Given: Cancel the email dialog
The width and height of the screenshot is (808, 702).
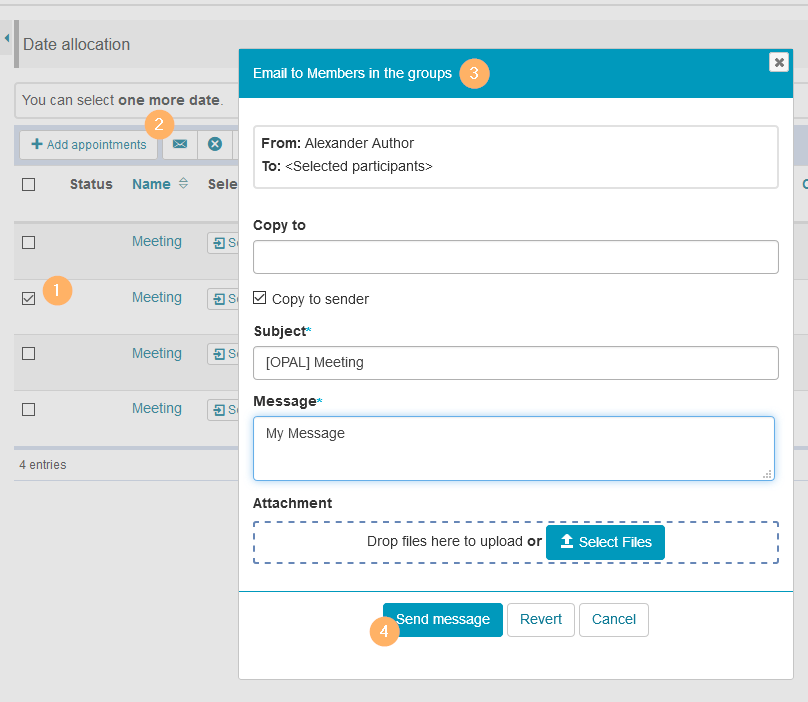Looking at the screenshot, I should [613, 619].
